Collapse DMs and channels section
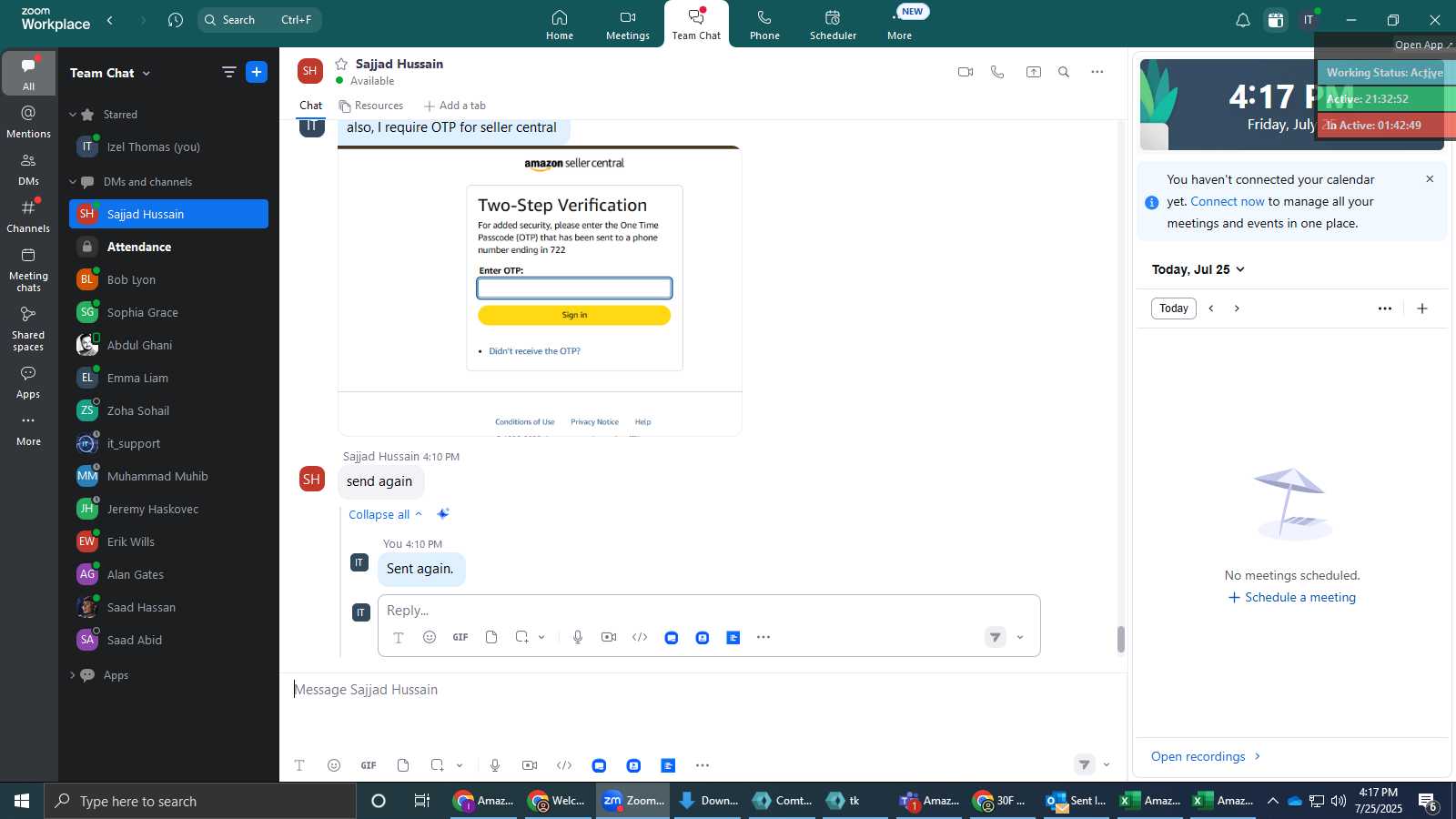The height and width of the screenshot is (819, 1456). (x=73, y=182)
